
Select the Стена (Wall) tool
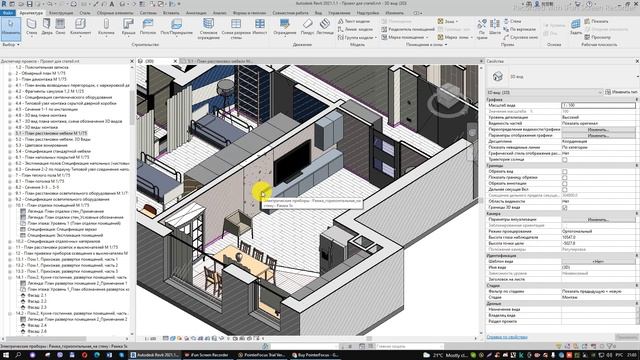pyautogui.click(x=31, y=27)
